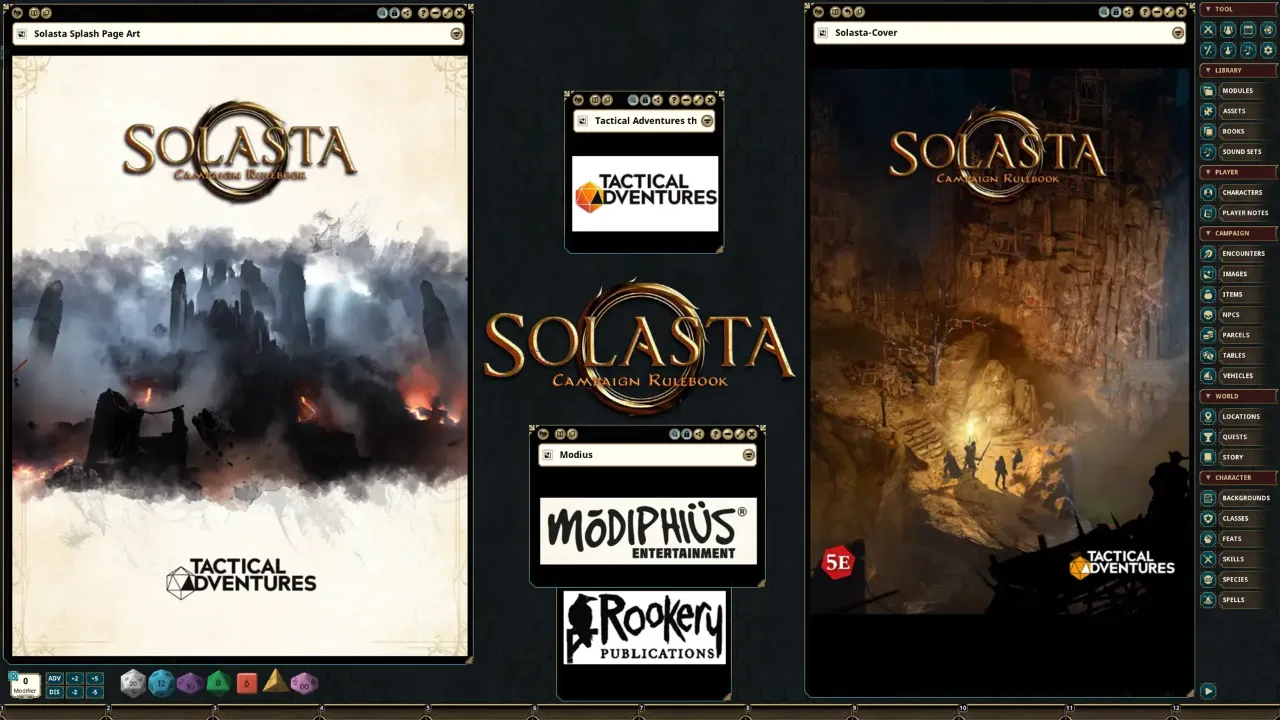
Task: Open Assets in the Library section
Action: (1238, 111)
